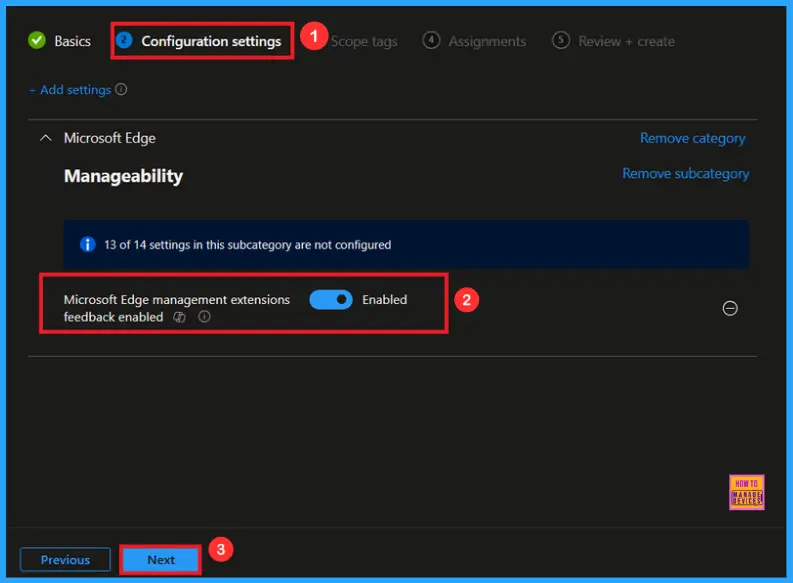
Task: Toggle Edge management extensions feedback switch
Action: (331, 300)
